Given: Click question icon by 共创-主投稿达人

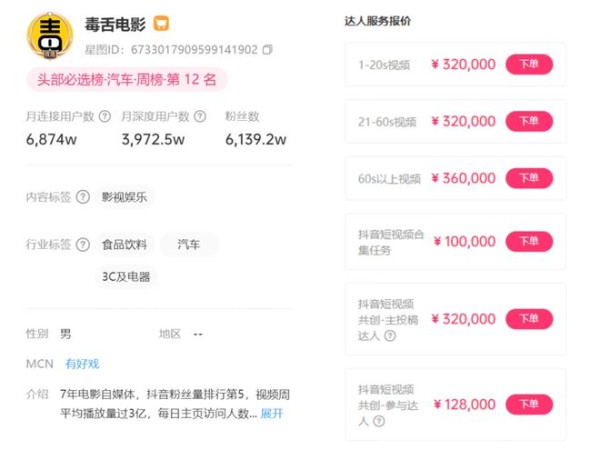Looking at the screenshot, I should (390, 336).
